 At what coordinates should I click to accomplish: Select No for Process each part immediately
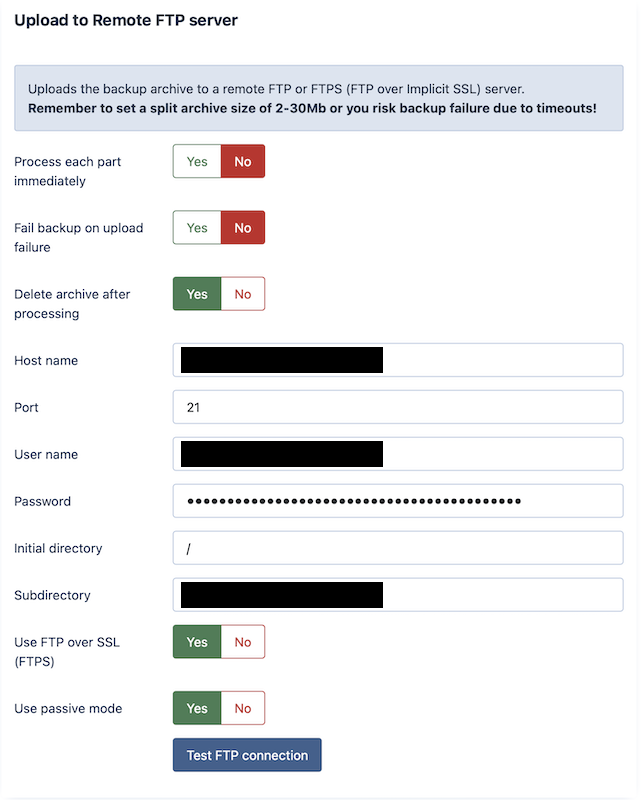point(243,161)
